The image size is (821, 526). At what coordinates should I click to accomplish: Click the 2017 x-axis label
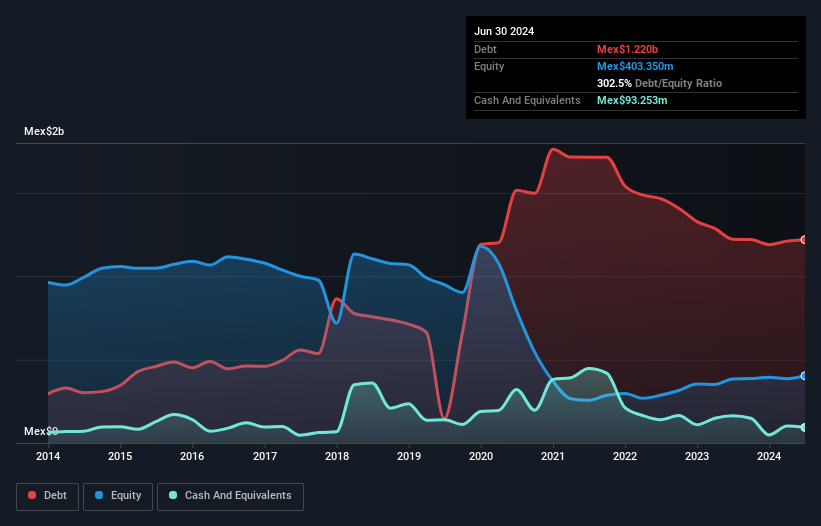265,456
